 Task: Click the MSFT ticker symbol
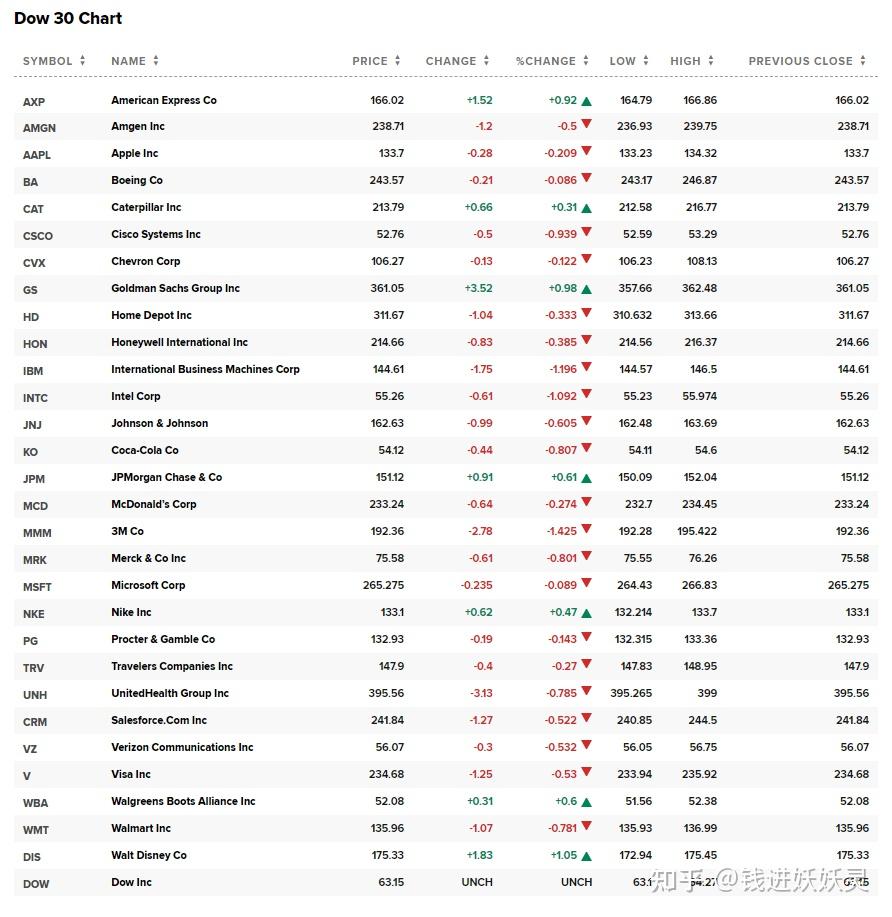(x=37, y=587)
